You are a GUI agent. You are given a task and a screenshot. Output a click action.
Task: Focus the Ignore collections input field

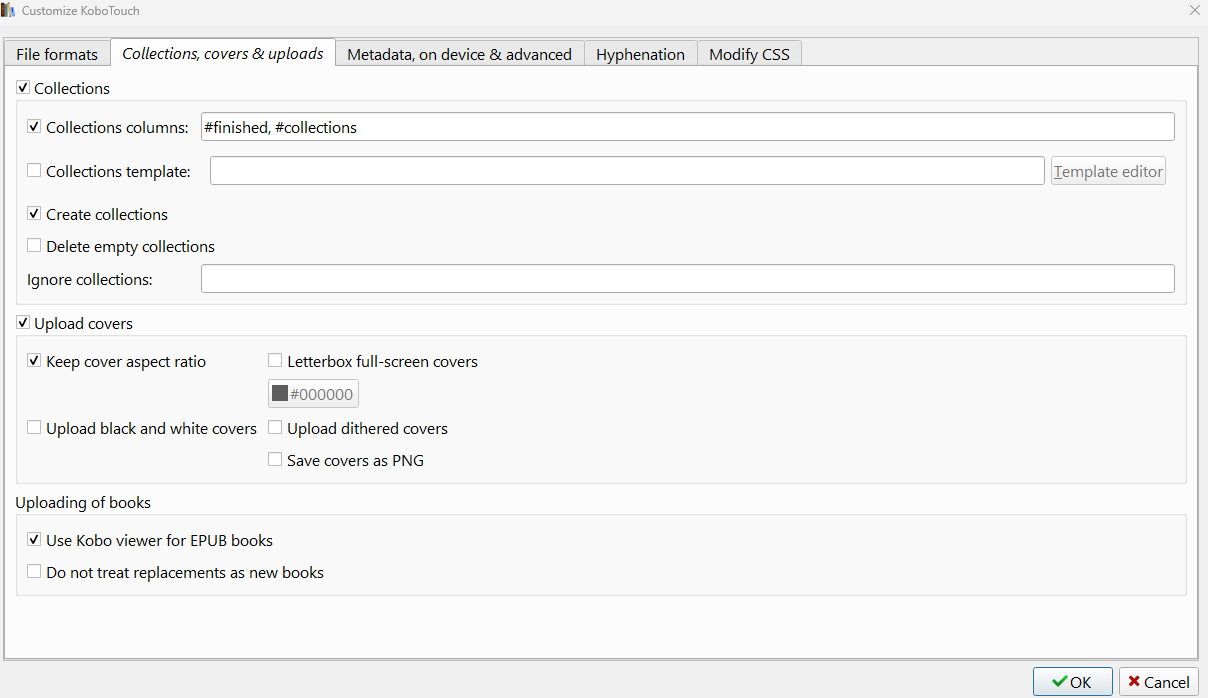687,279
